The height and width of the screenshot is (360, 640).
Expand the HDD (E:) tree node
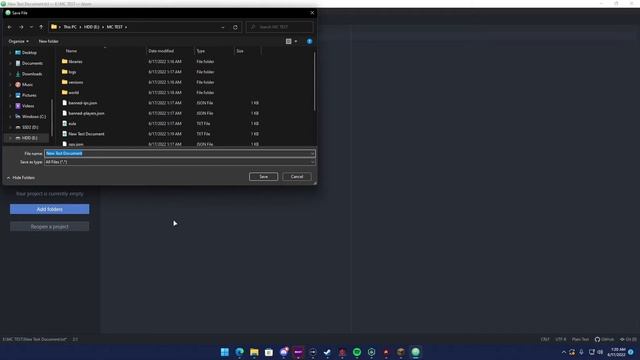pos(10,138)
